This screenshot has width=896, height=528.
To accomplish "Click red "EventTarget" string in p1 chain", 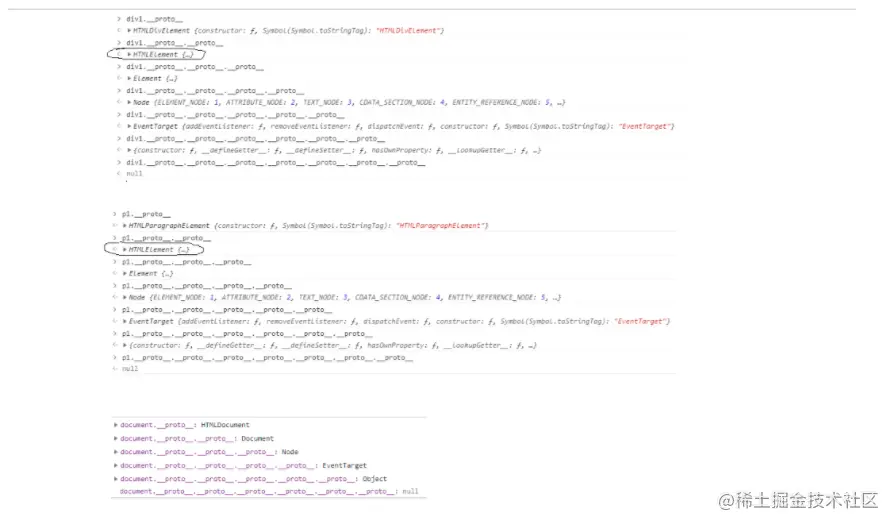I will click(x=642, y=322).
